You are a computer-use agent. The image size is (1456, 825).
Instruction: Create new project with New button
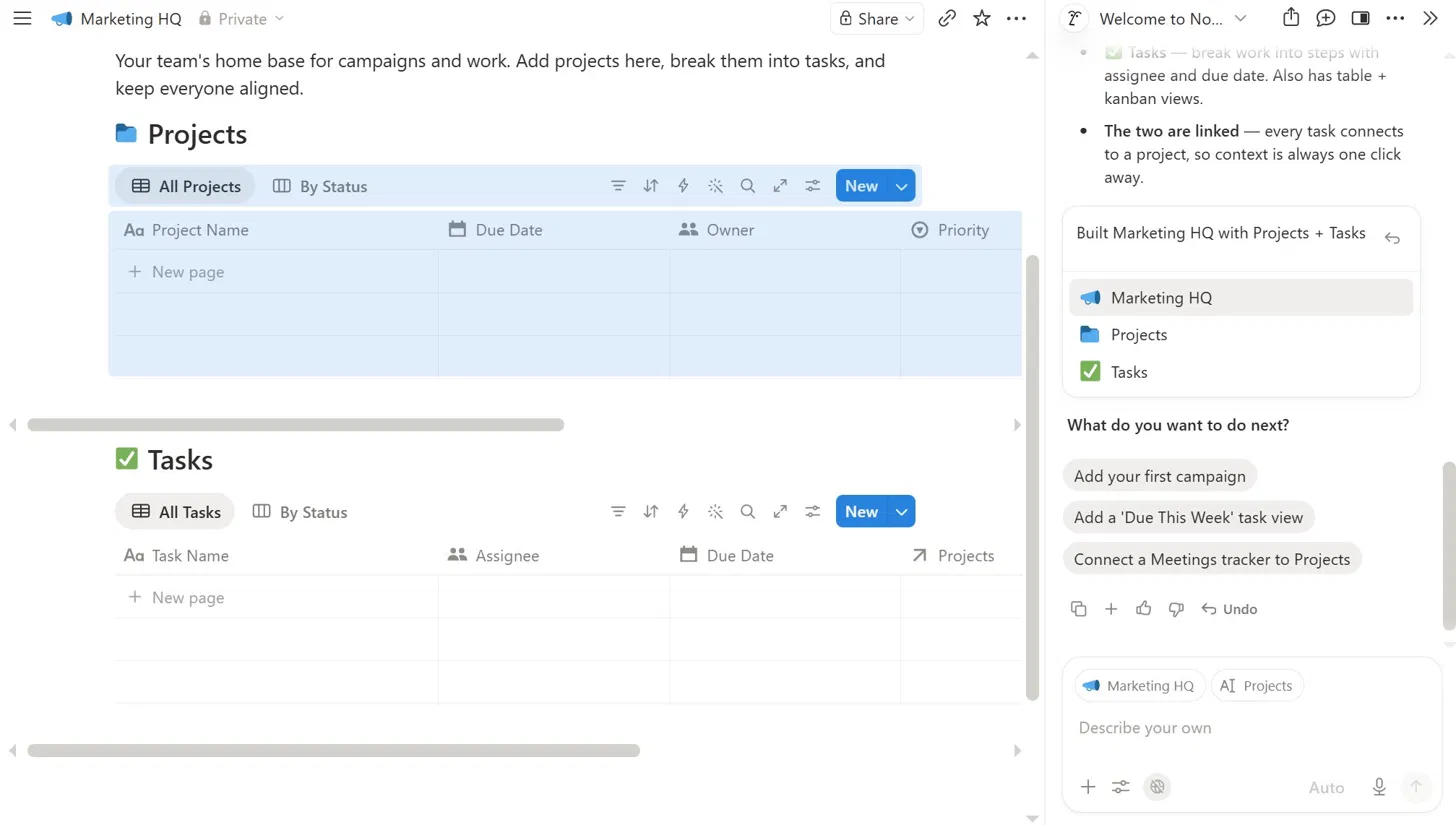pos(861,186)
